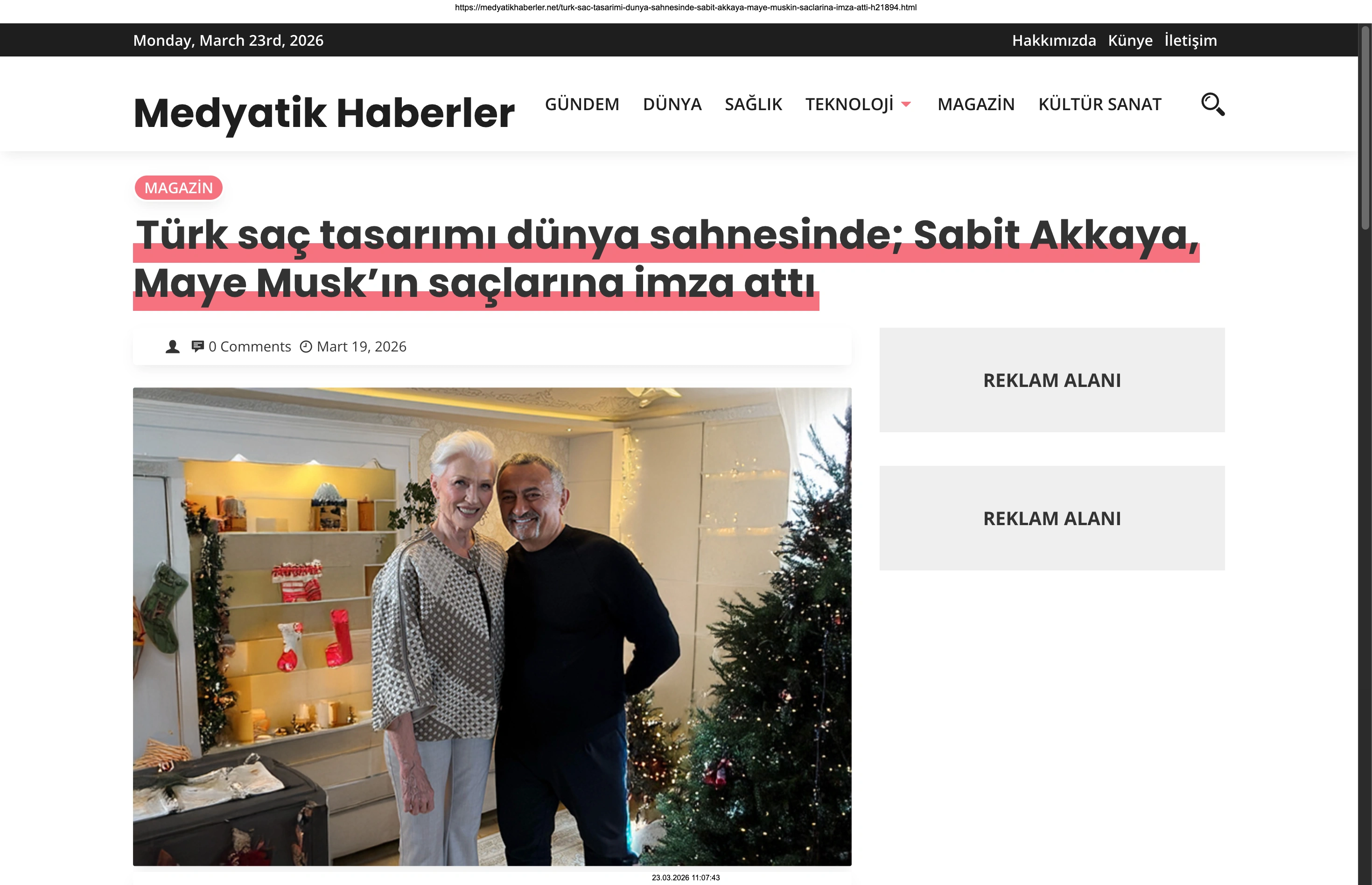Image resolution: width=1372 pixels, height=885 pixels.
Task: Click the Medyatik Haberler site logo
Action: coord(324,112)
